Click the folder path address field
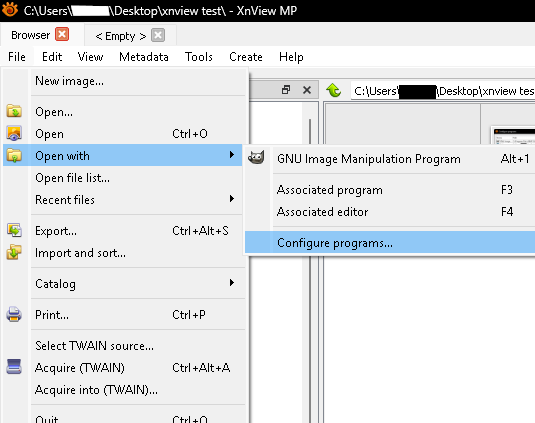The image size is (535, 423). pos(443,91)
